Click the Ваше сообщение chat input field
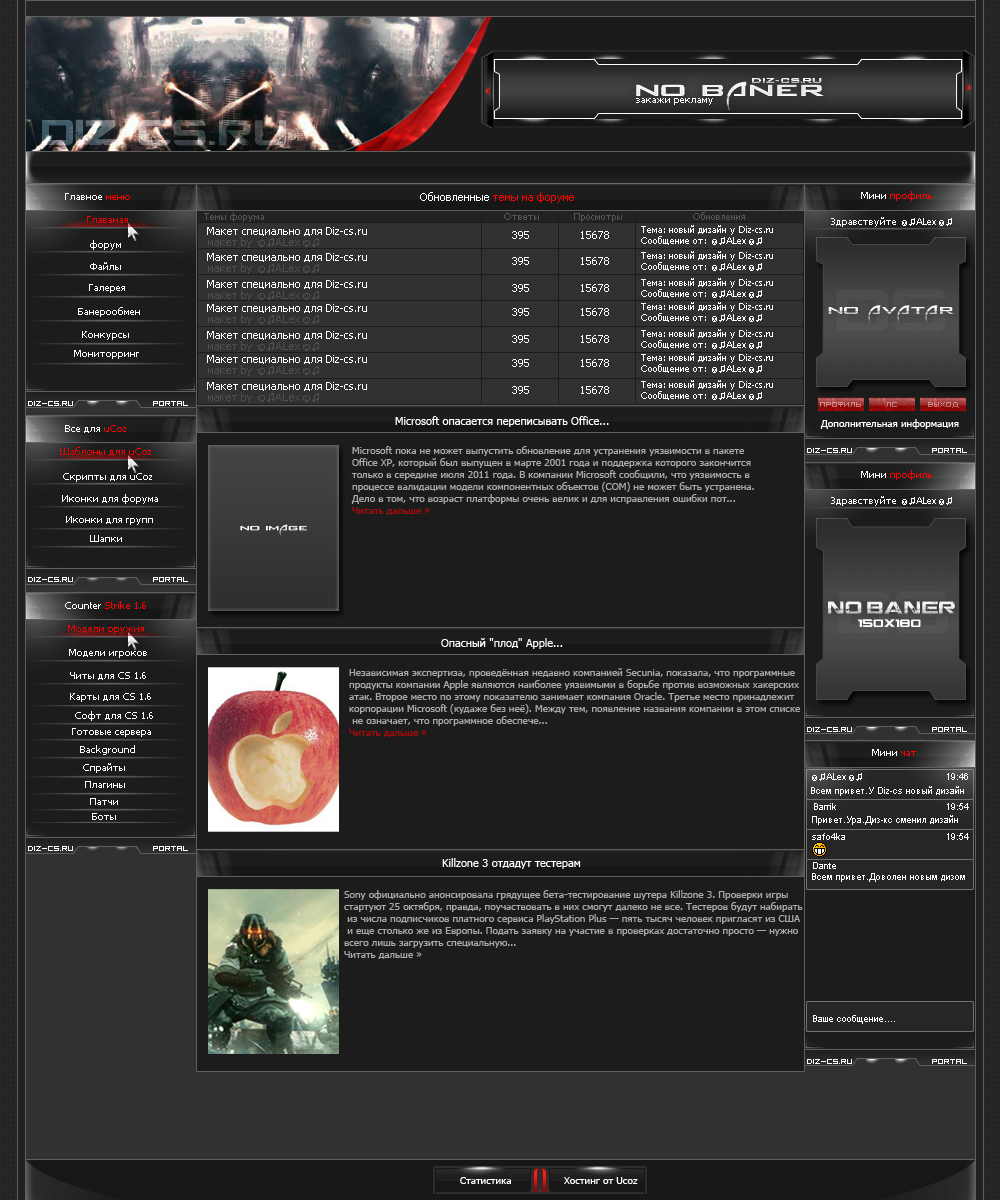1000x1200 pixels. pyautogui.click(x=889, y=1018)
